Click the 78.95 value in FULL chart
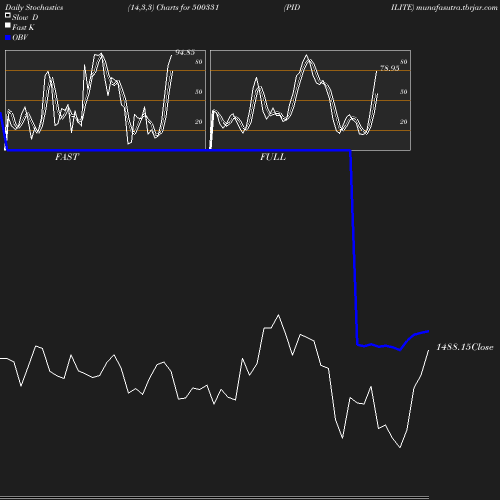 [390, 68]
